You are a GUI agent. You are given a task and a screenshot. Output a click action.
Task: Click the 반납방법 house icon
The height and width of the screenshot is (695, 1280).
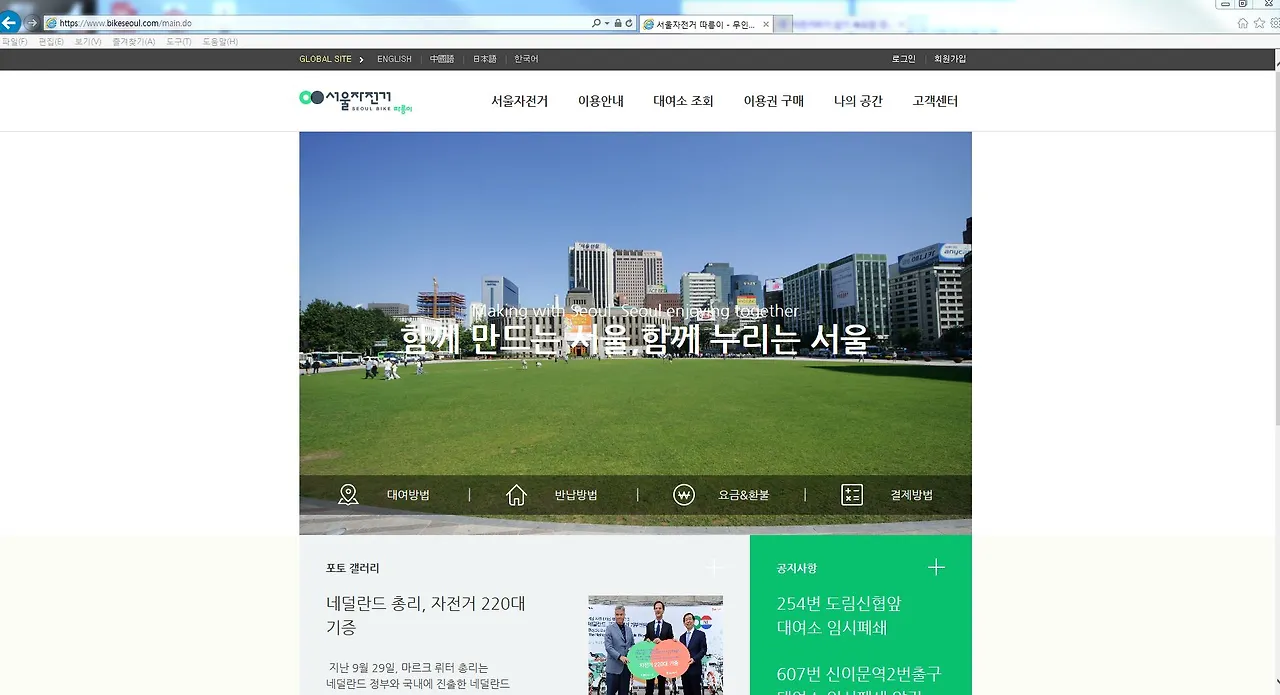point(516,494)
